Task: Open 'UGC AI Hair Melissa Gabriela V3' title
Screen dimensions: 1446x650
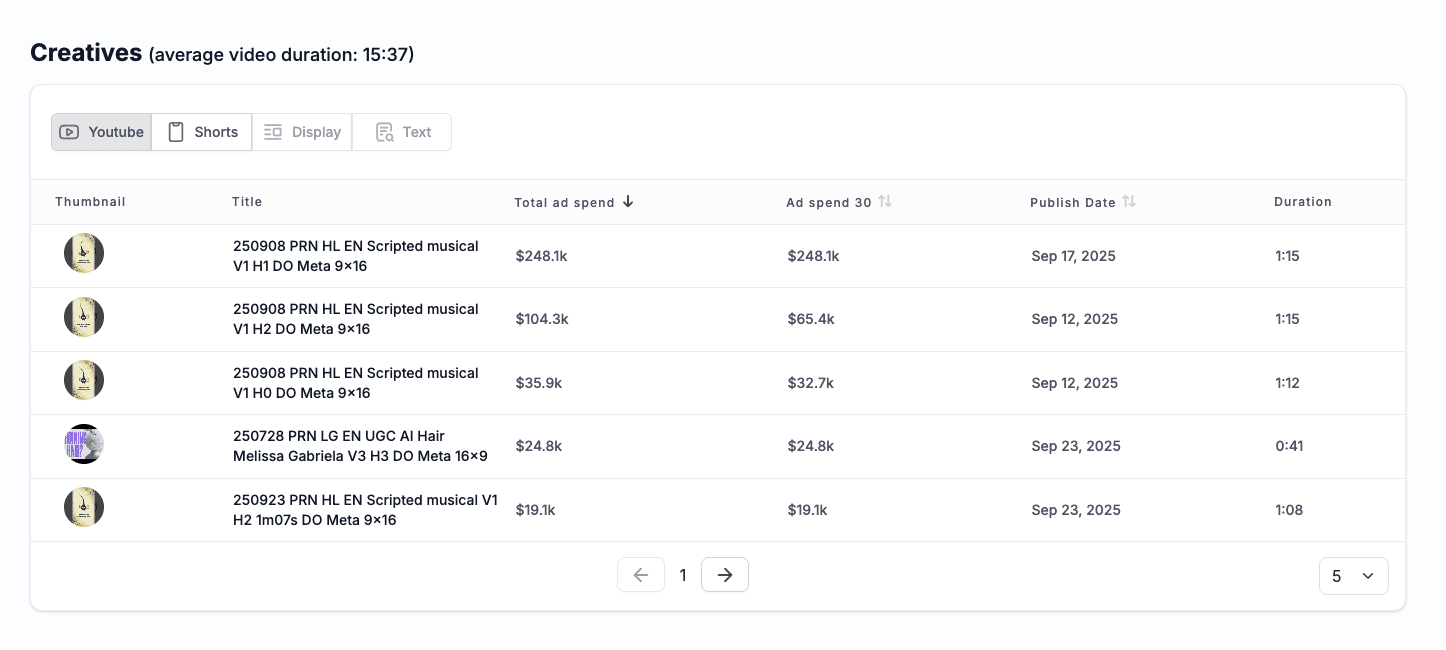Action: pyautogui.click(x=359, y=446)
